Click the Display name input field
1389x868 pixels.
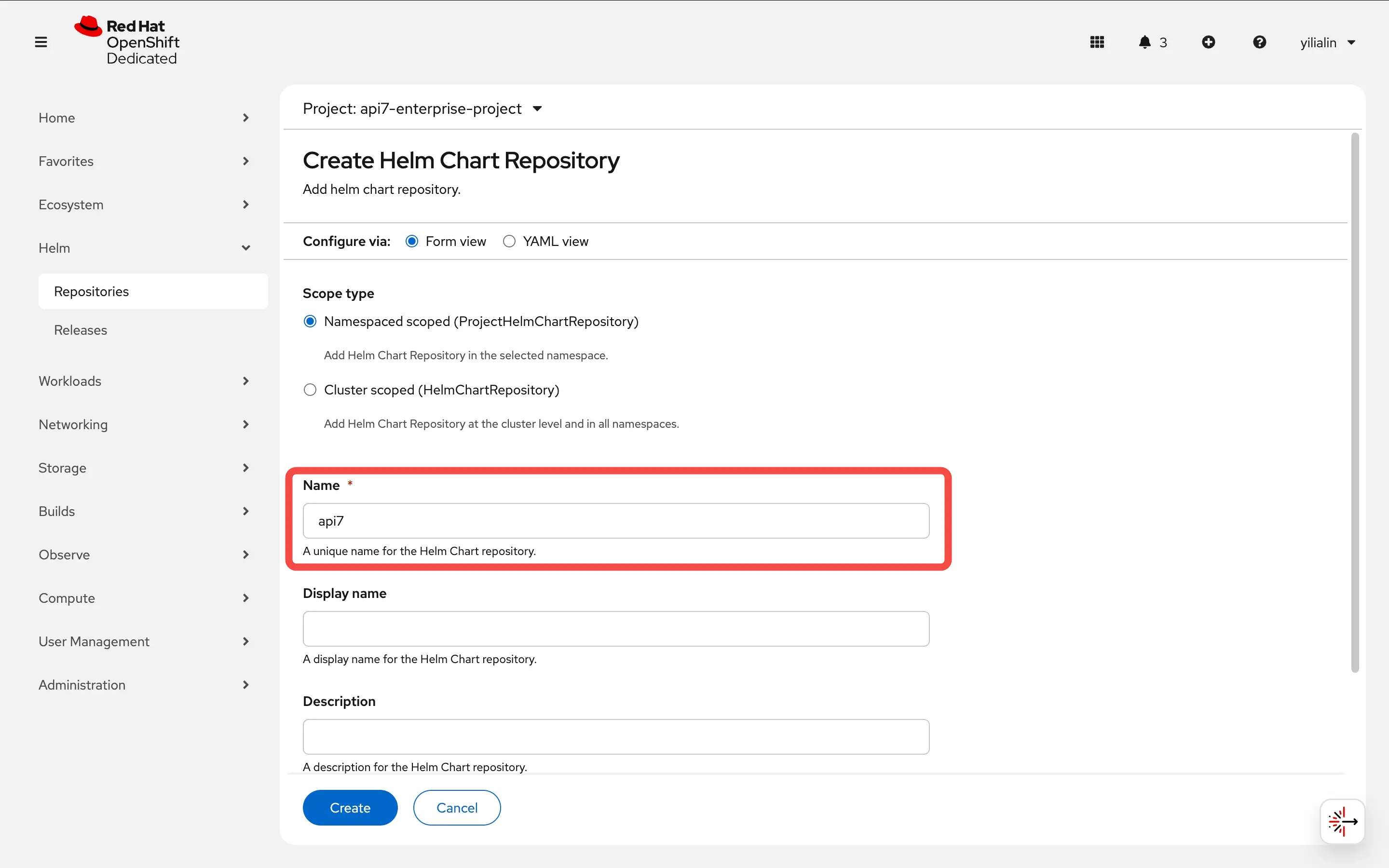(x=615, y=629)
